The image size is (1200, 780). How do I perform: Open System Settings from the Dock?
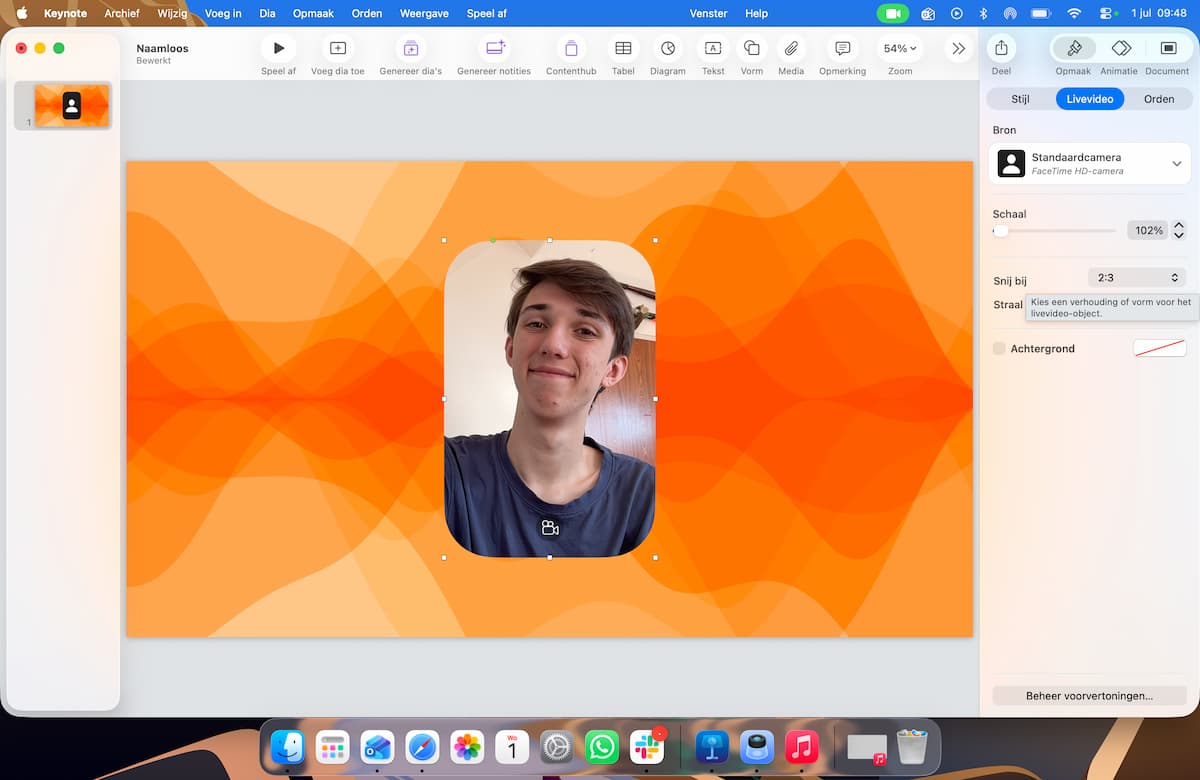(x=557, y=747)
